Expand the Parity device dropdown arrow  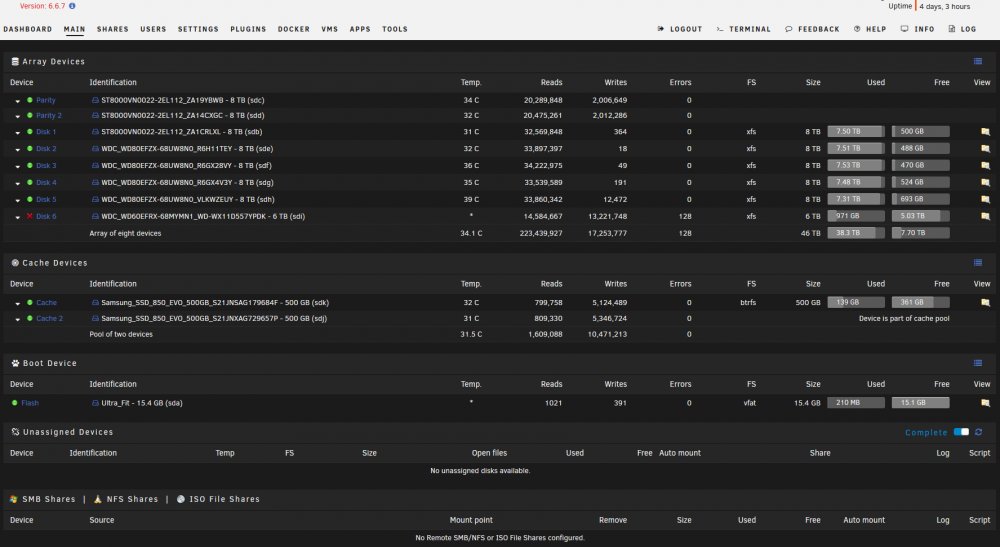[x=18, y=101]
